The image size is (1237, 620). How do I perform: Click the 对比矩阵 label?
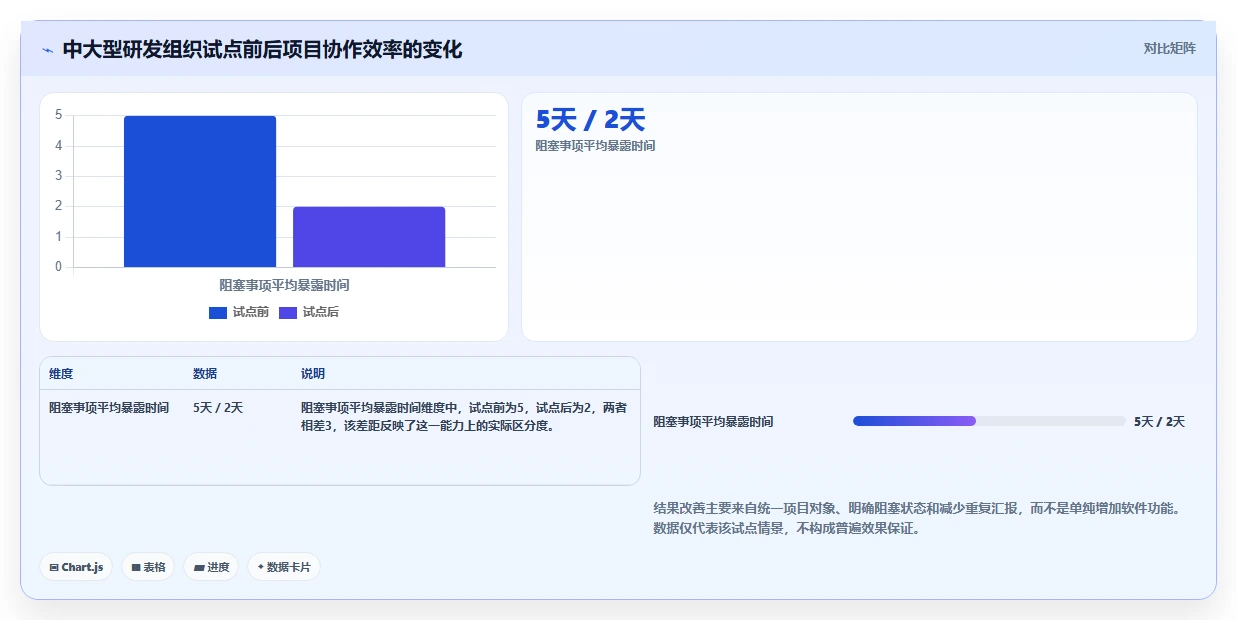click(x=1169, y=48)
